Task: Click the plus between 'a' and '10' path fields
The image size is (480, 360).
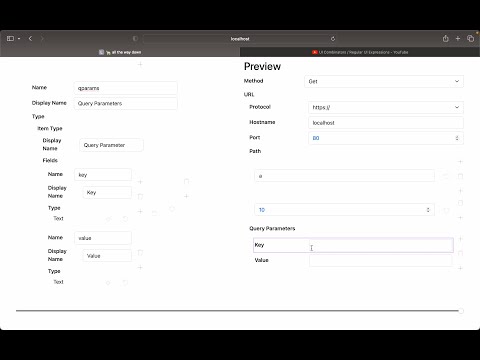Action: click(460, 191)
